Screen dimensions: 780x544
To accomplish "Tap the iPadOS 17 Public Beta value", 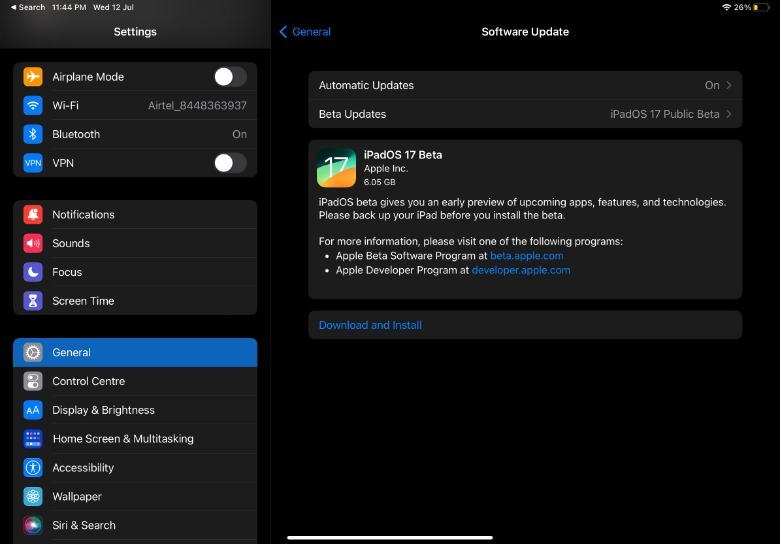I will coord(665,114).
